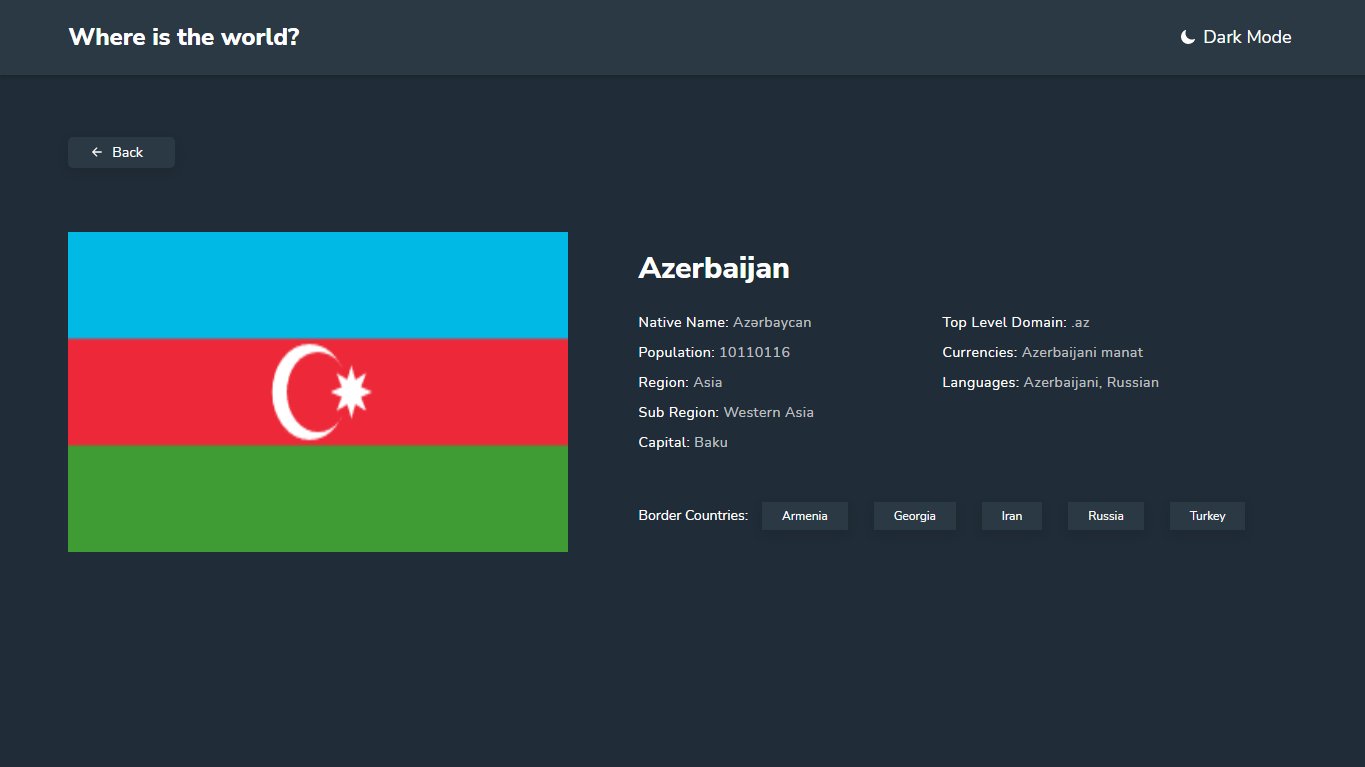1365x767 pixels.
Task: Open border country Armenia
Action: click(x=804, y=516)
